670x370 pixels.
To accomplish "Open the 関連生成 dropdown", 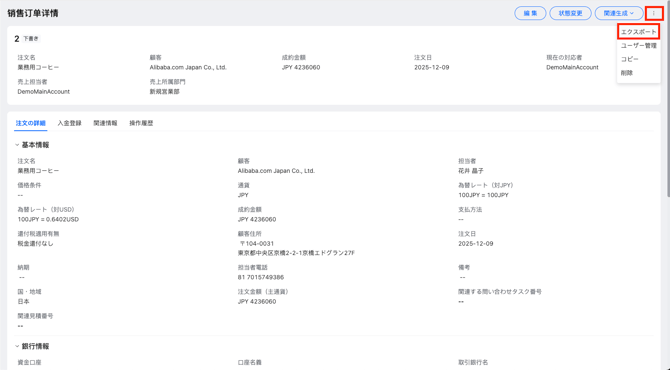I will point(619,13).
